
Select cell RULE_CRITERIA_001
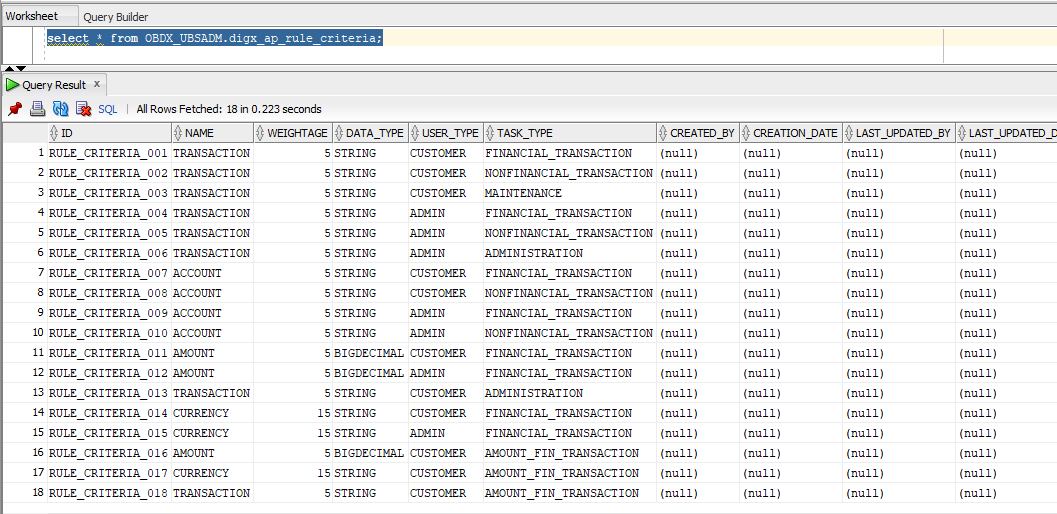(x=109, y=153)
